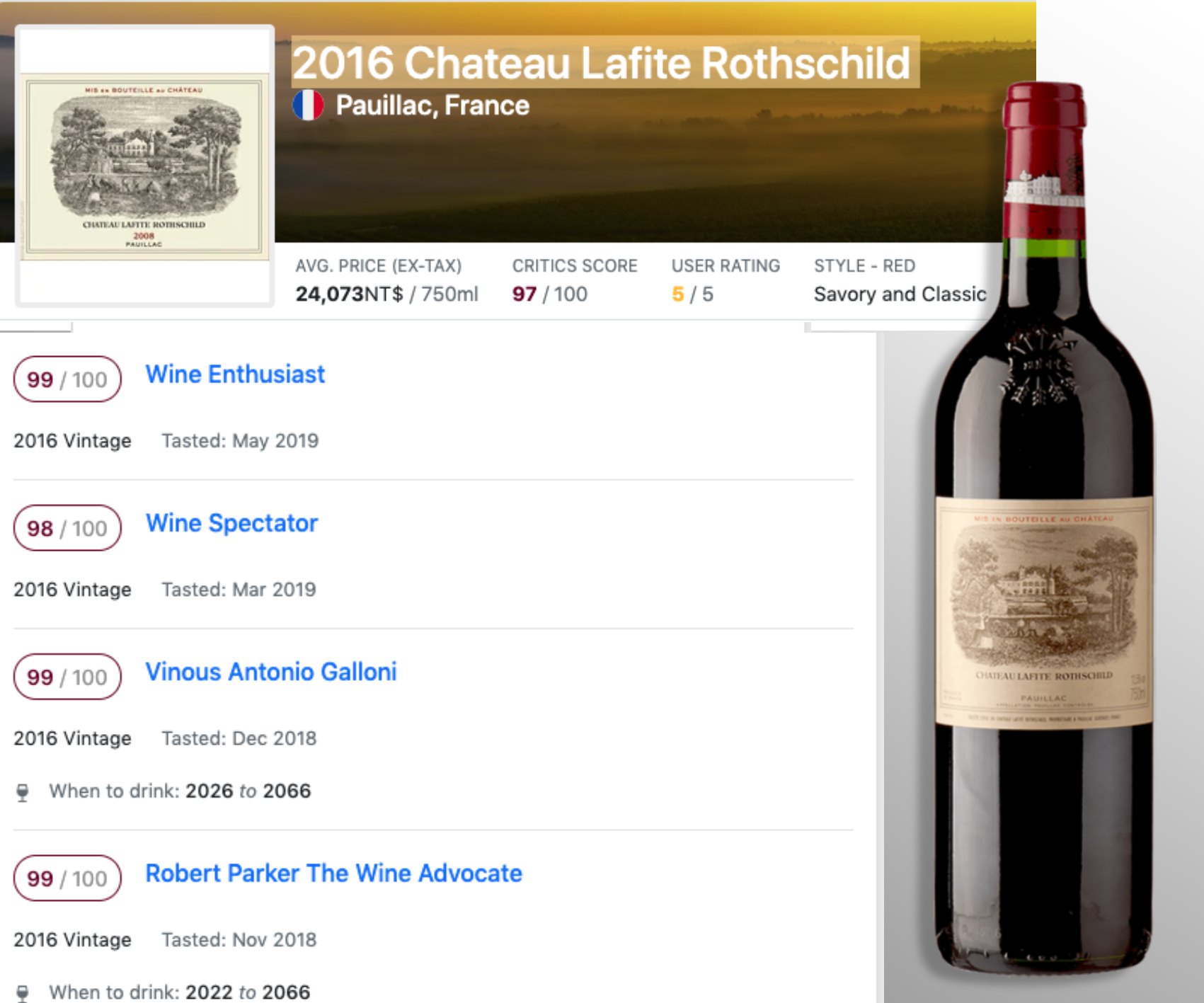This screenshot has height=1003, width=1204.
Task: Open the wine label thumbnail image
Action: [144, 166]
